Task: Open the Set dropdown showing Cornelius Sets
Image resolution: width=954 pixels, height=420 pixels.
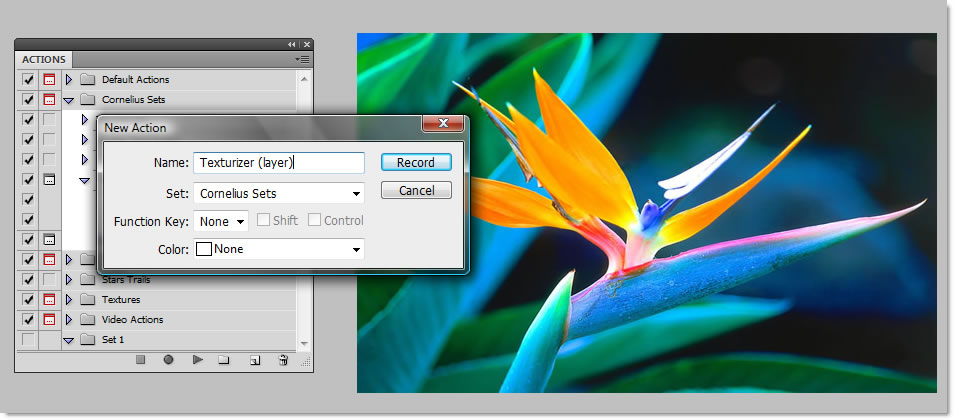Action: click(x=279, y=194)
